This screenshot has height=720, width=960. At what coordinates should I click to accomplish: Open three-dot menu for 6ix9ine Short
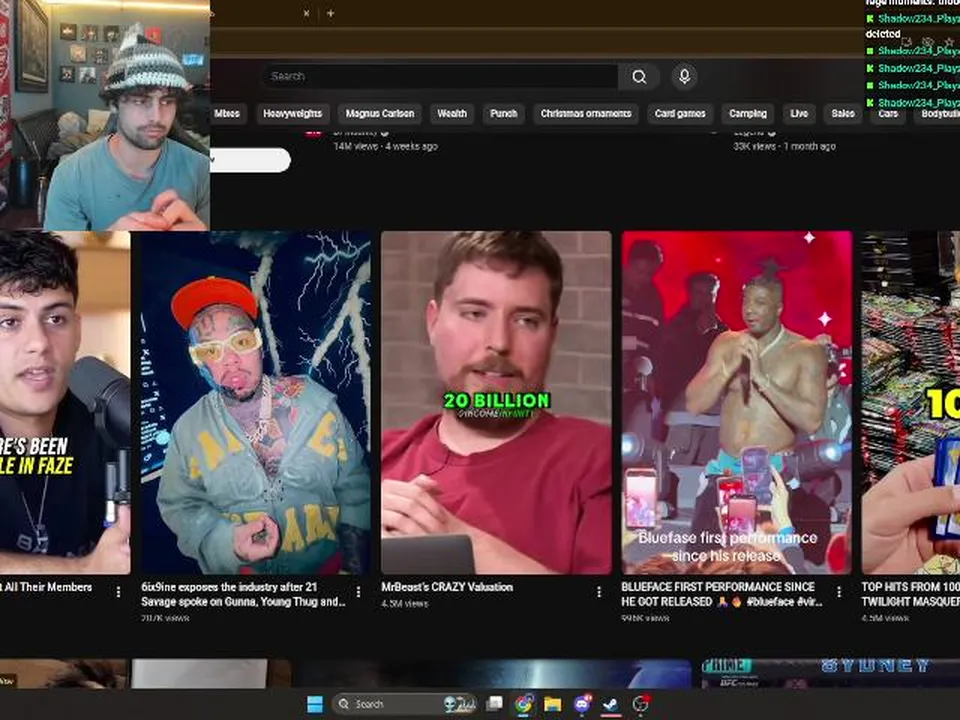pos(358,591)
